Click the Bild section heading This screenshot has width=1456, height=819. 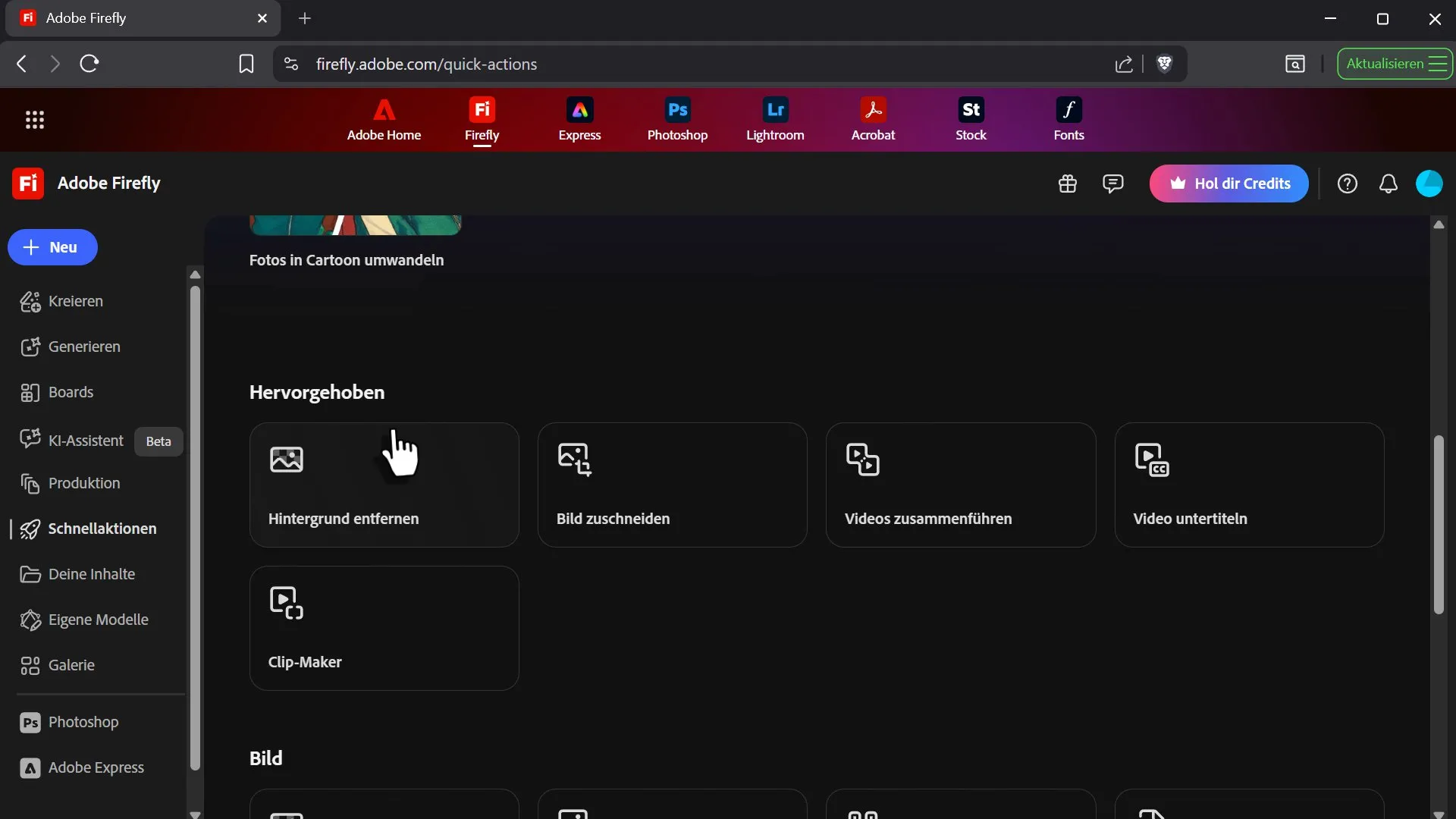pyautogui.click(x=265, y=758)
